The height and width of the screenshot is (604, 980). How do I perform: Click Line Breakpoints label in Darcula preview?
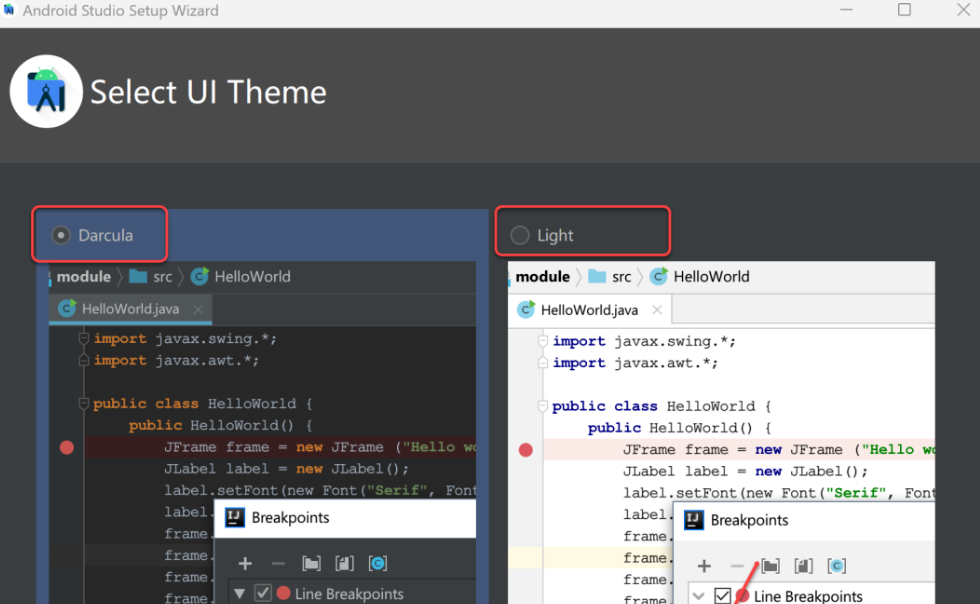point(349,594)
